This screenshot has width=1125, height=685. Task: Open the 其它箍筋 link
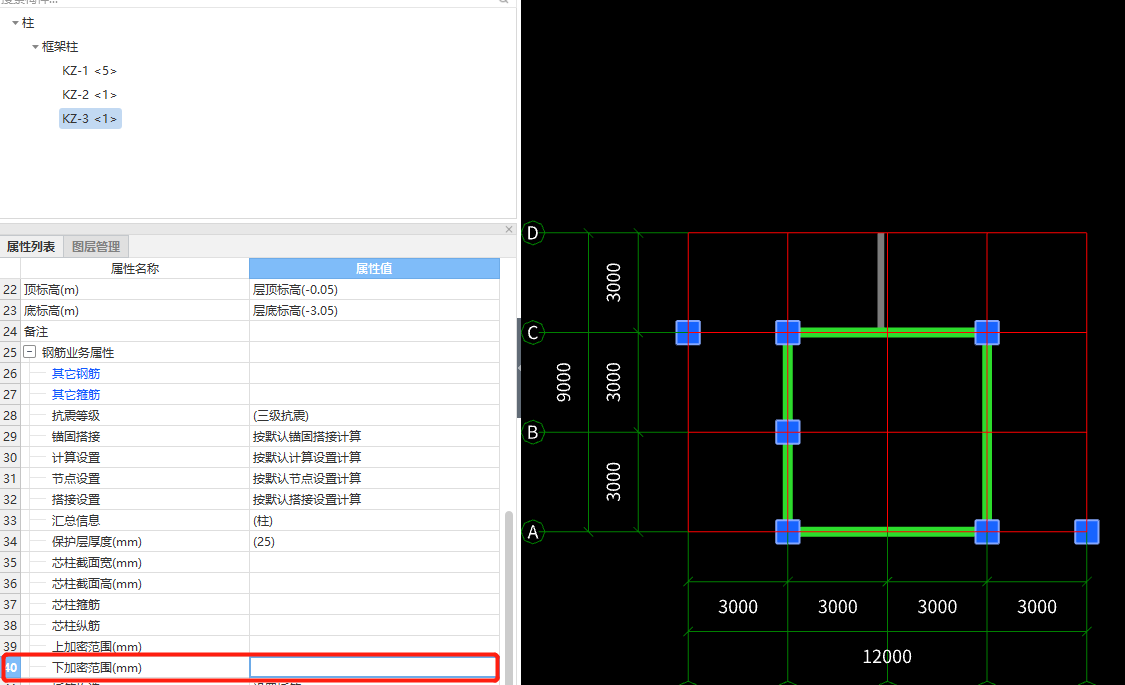click(76, 395)
